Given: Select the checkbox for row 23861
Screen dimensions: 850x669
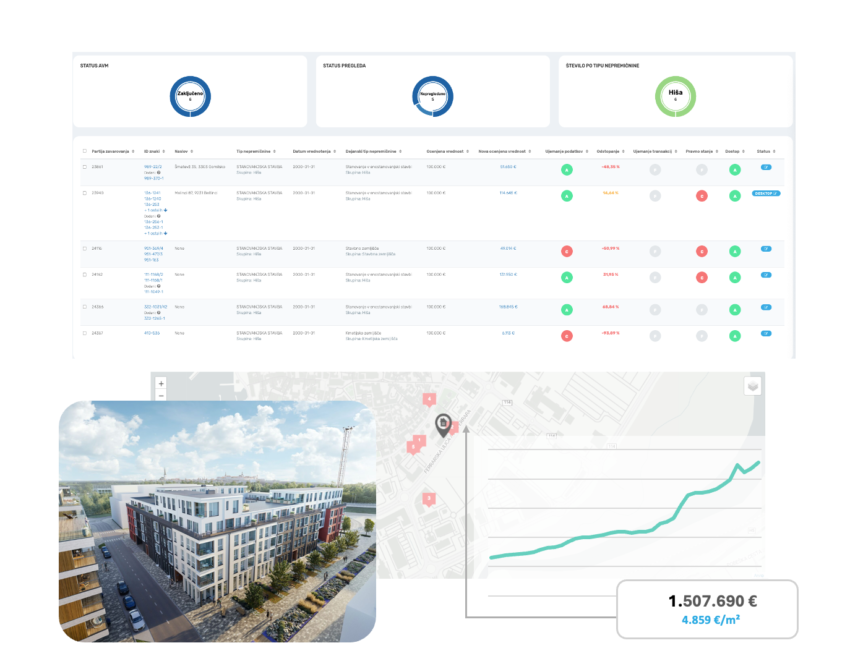Looking at the screenshot, I should click(84, 167).
